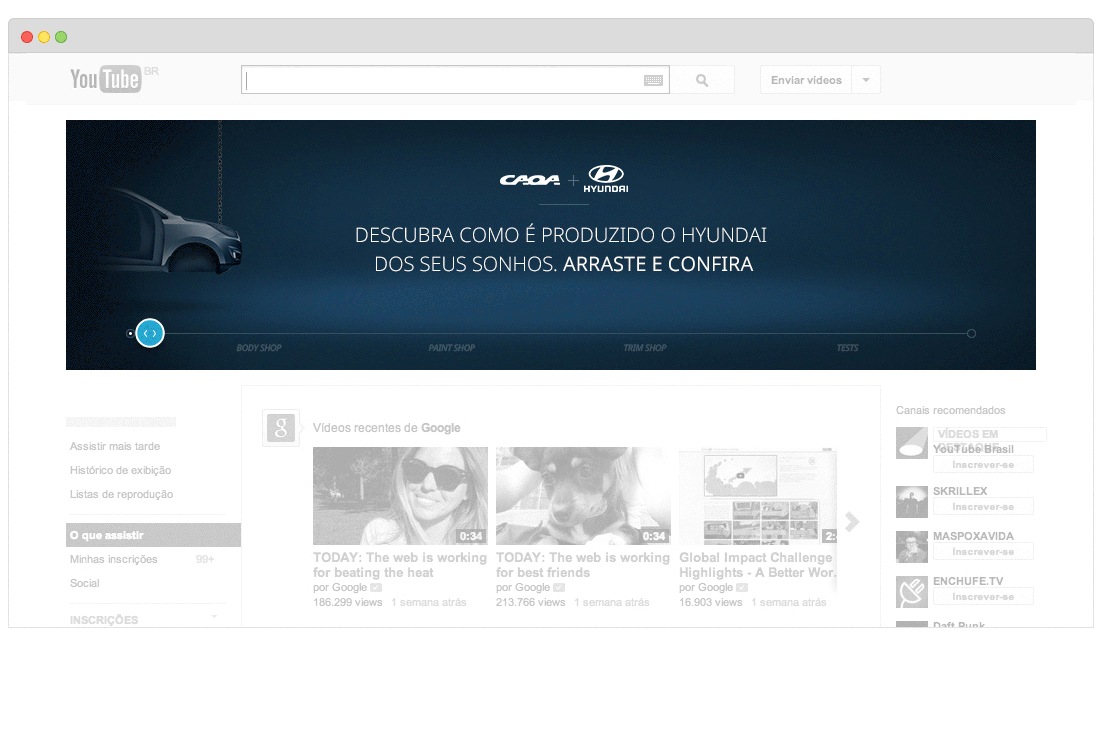Subscribe with Inscrever-se under SKRILLEX
Image resolution: width=1100 pixels, height=730 pixels.
[x=983, y=507]
